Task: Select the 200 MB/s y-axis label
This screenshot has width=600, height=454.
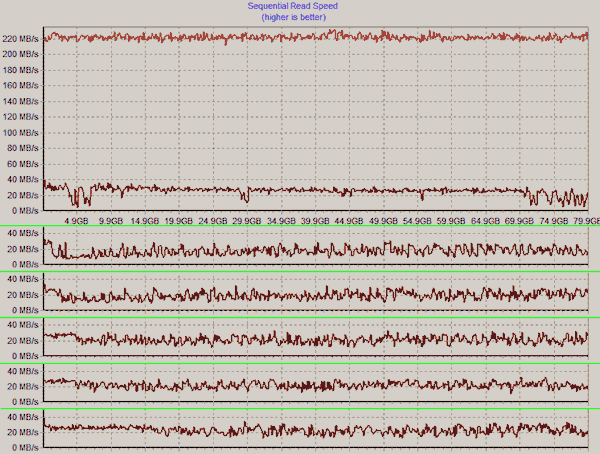Action: pos(21,54)
